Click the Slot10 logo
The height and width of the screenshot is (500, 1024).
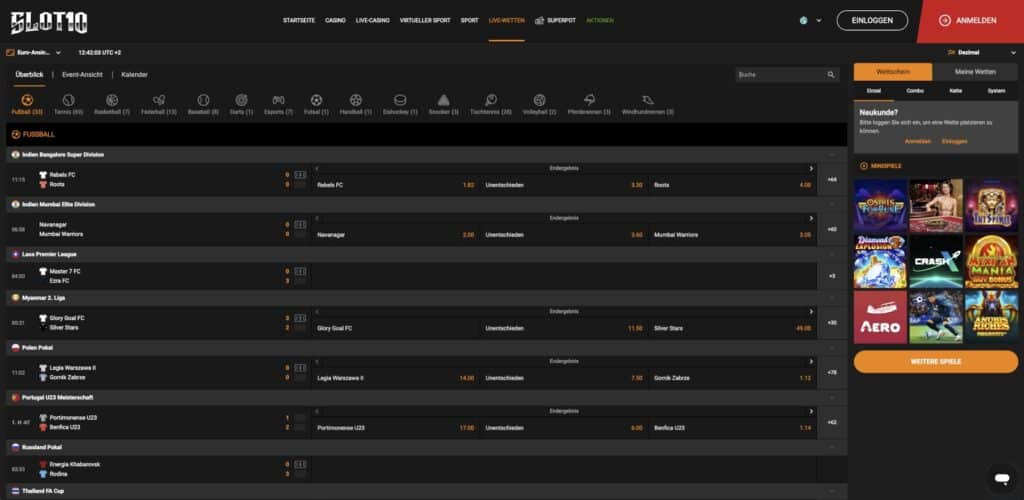click(49, 23)
